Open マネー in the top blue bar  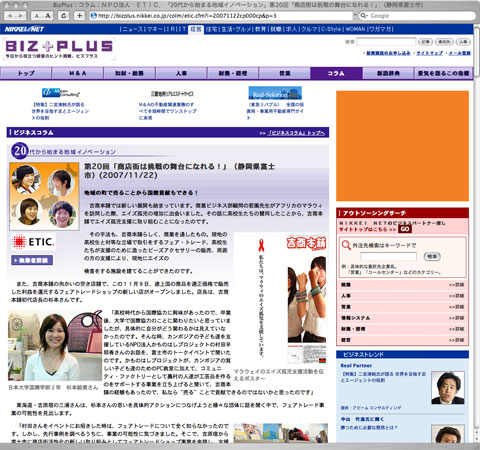point(154,29)
